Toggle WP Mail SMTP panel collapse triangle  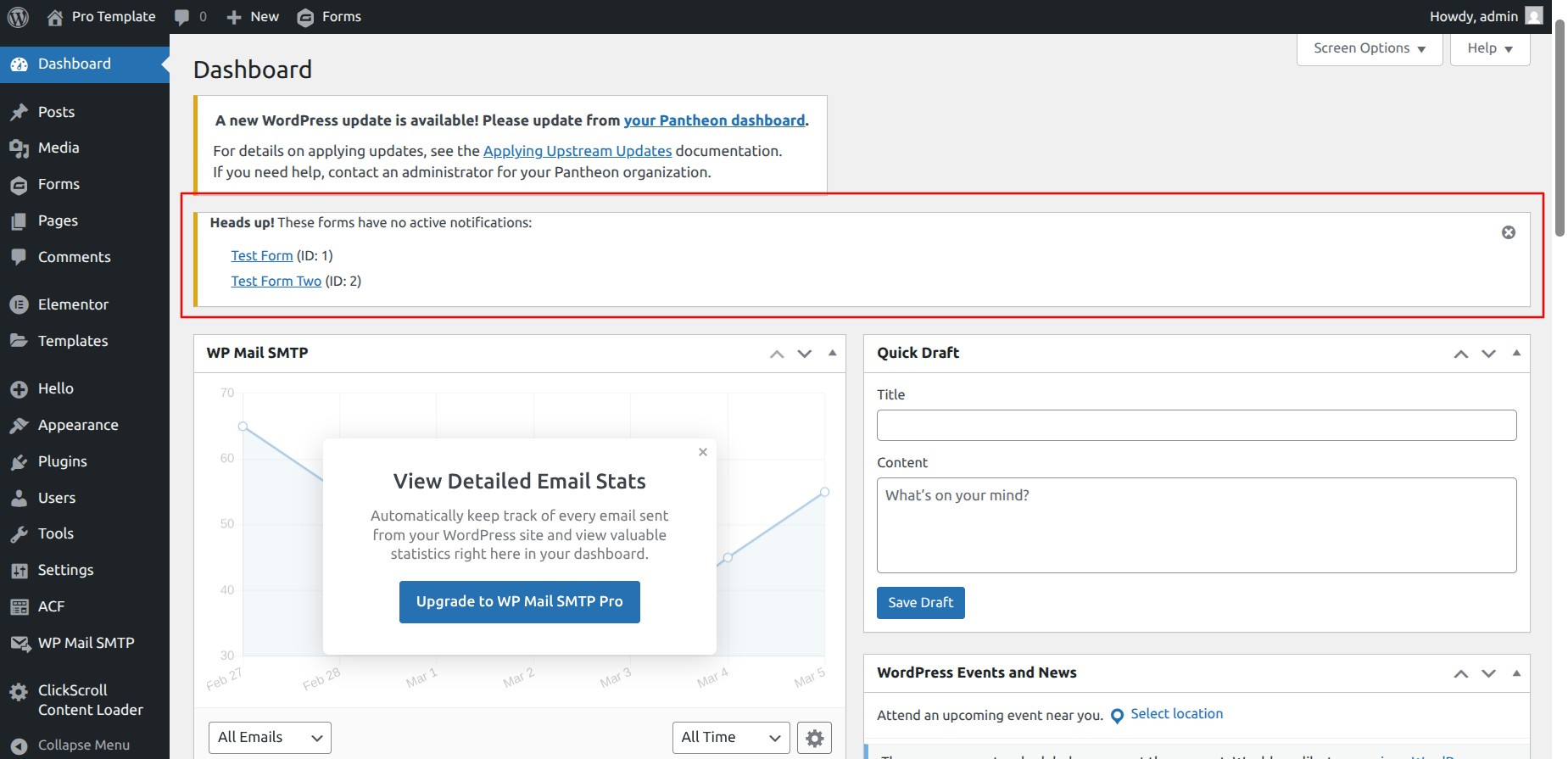point(833,353)
